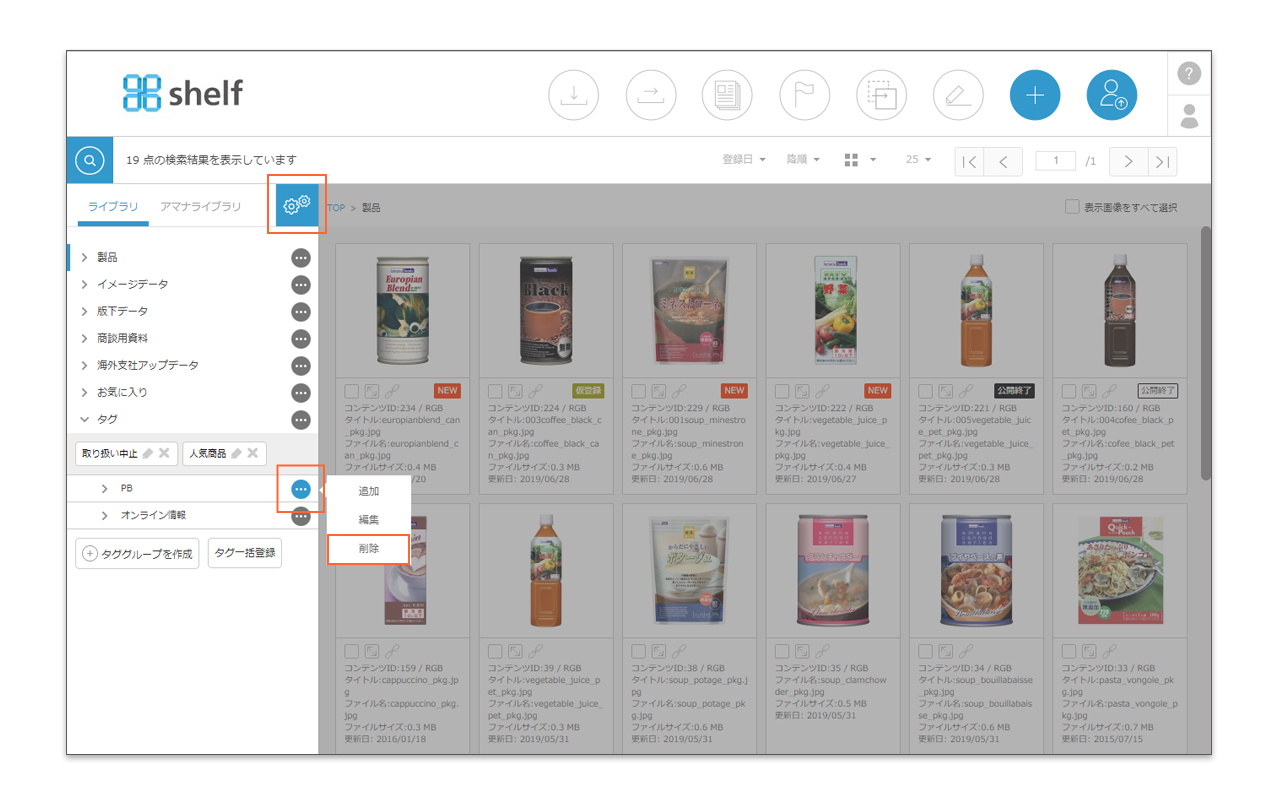The width and height of the screenshot is (1280, 800).
Task: Click the タググループを作成 button
Action: coord(138,553)
